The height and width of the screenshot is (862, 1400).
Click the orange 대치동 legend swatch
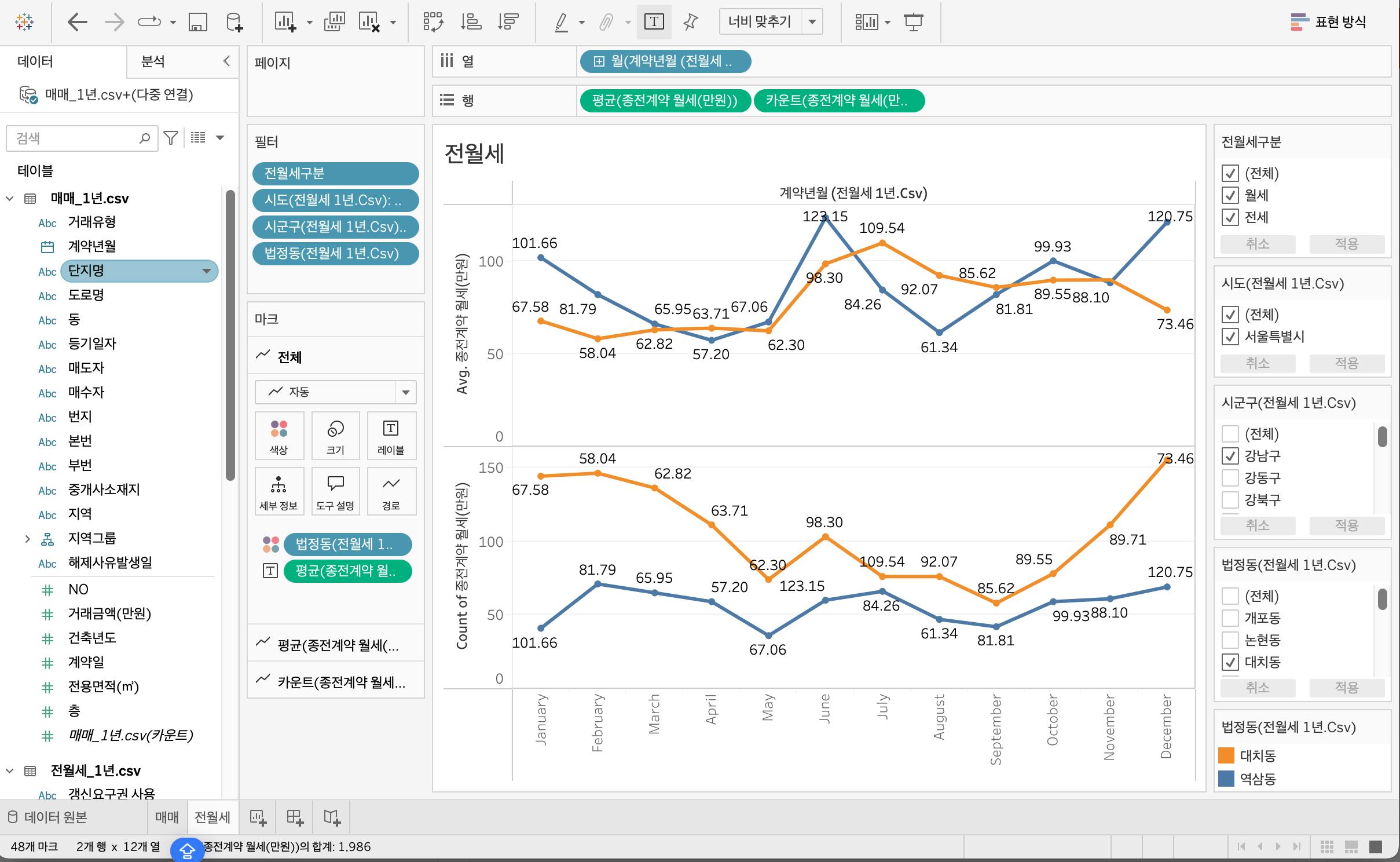coord(1226,755)
